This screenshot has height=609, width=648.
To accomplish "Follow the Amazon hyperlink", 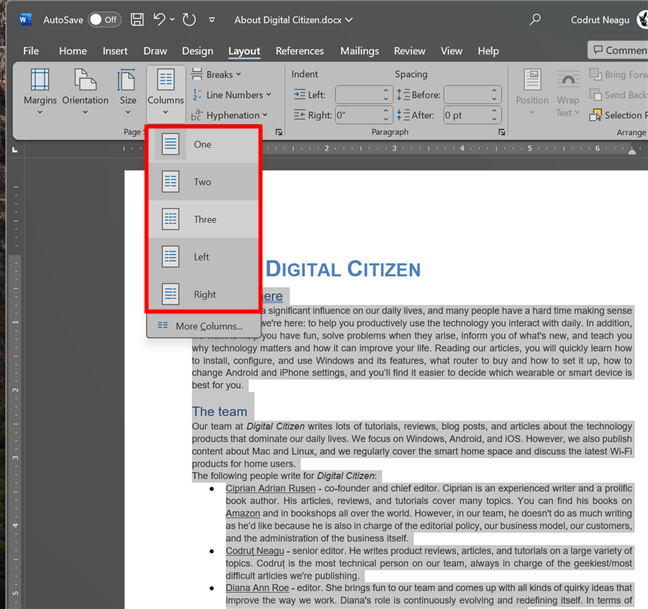I will 243,513.
